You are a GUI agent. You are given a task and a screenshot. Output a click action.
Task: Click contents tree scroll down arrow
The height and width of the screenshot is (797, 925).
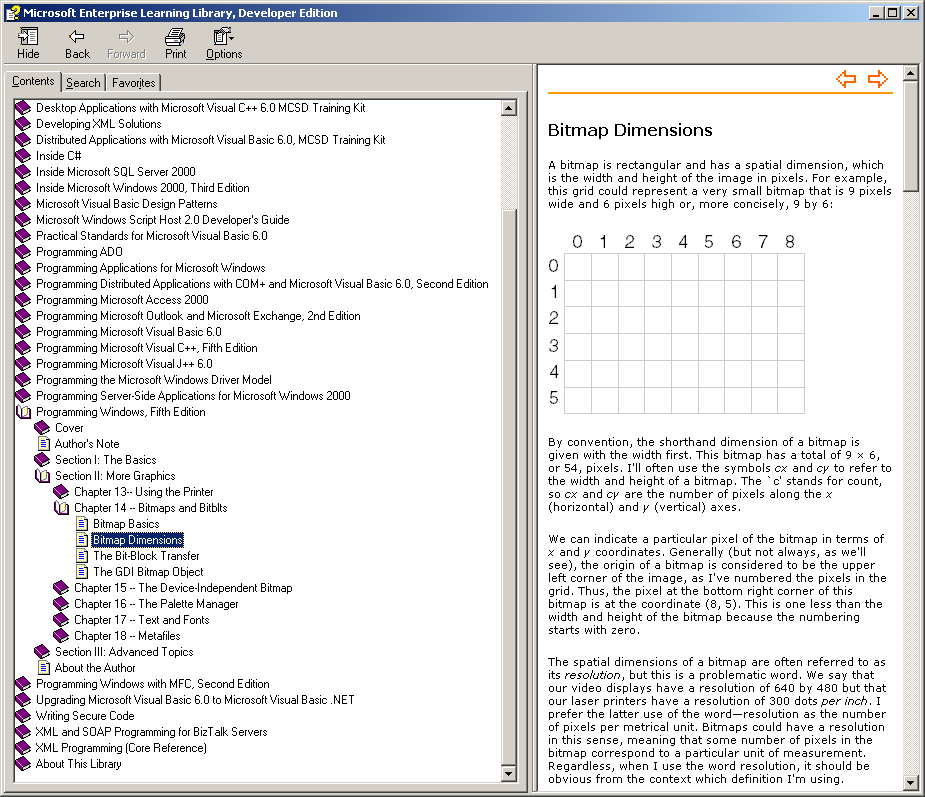coord(509,773)
